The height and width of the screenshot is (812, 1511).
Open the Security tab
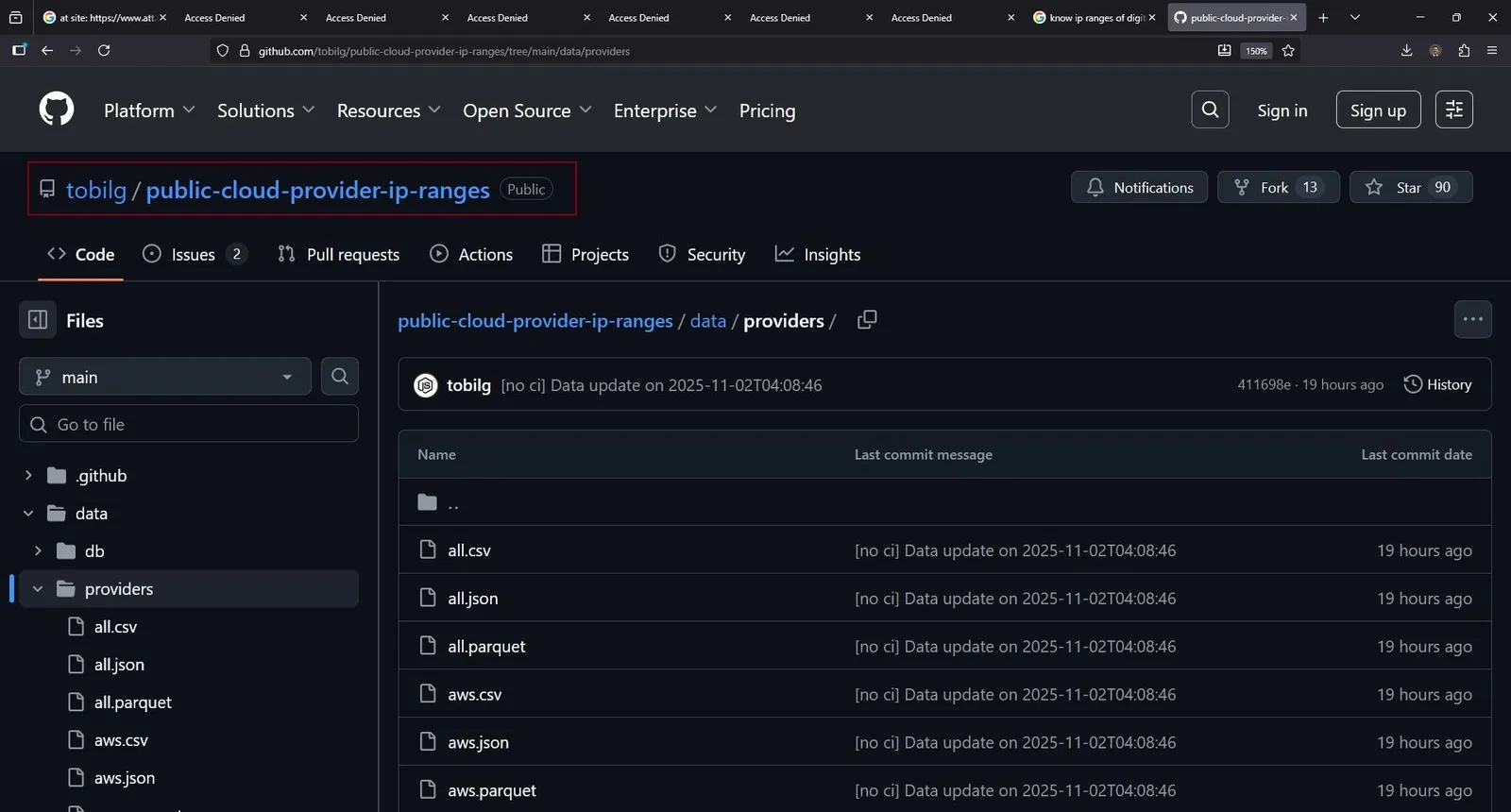click(x=702, y=254)
